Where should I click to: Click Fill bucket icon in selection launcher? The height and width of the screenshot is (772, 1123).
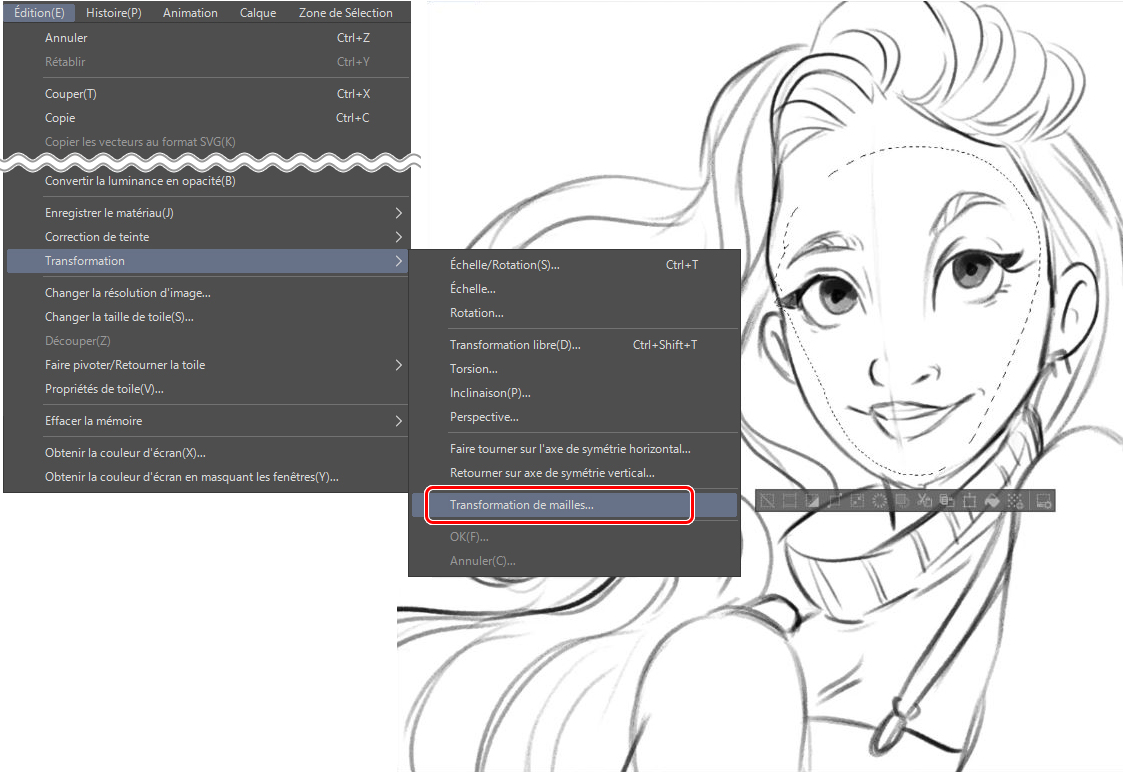pos(992,500)
